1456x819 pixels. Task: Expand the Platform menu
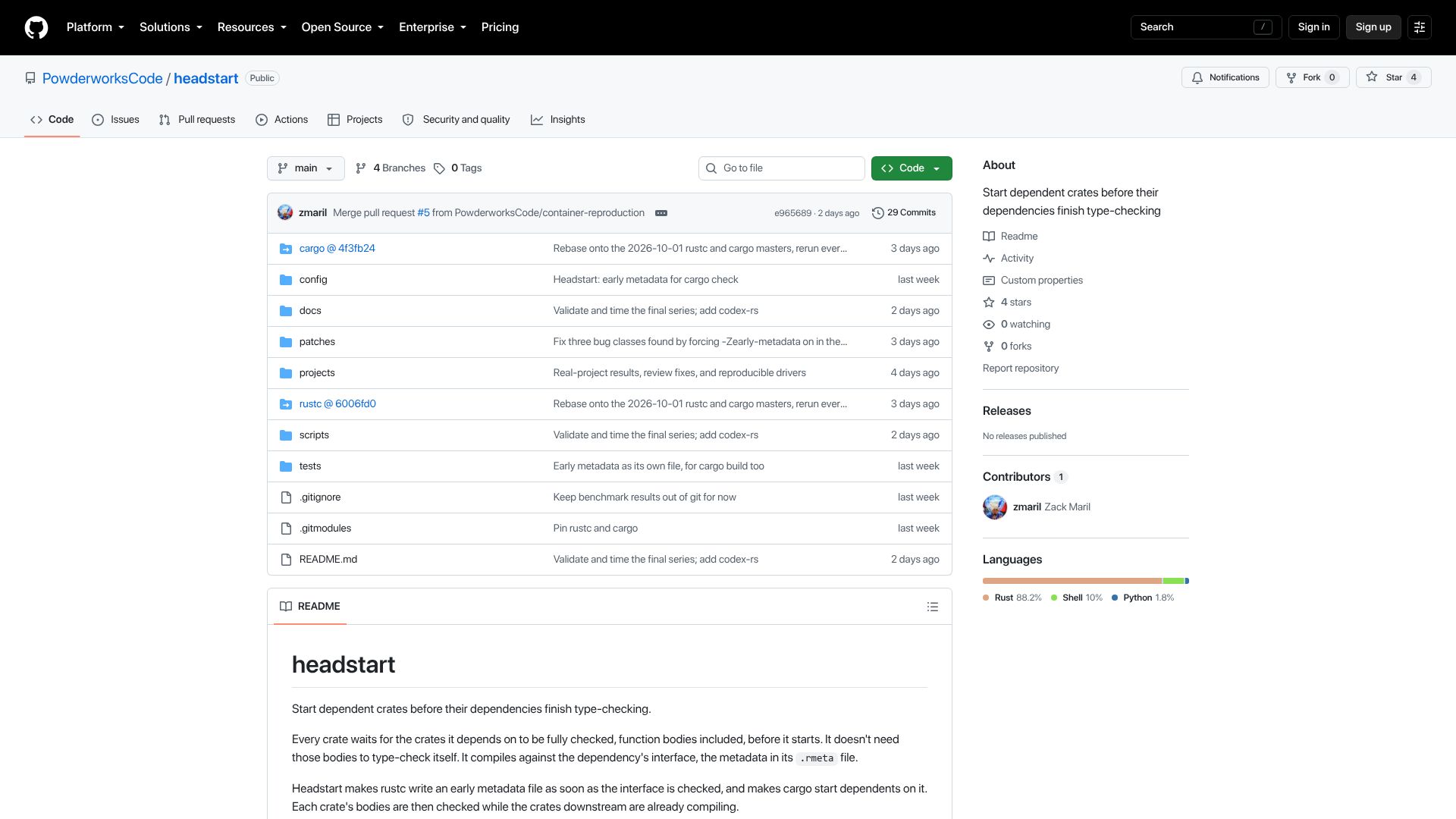(x=96, y=27)
